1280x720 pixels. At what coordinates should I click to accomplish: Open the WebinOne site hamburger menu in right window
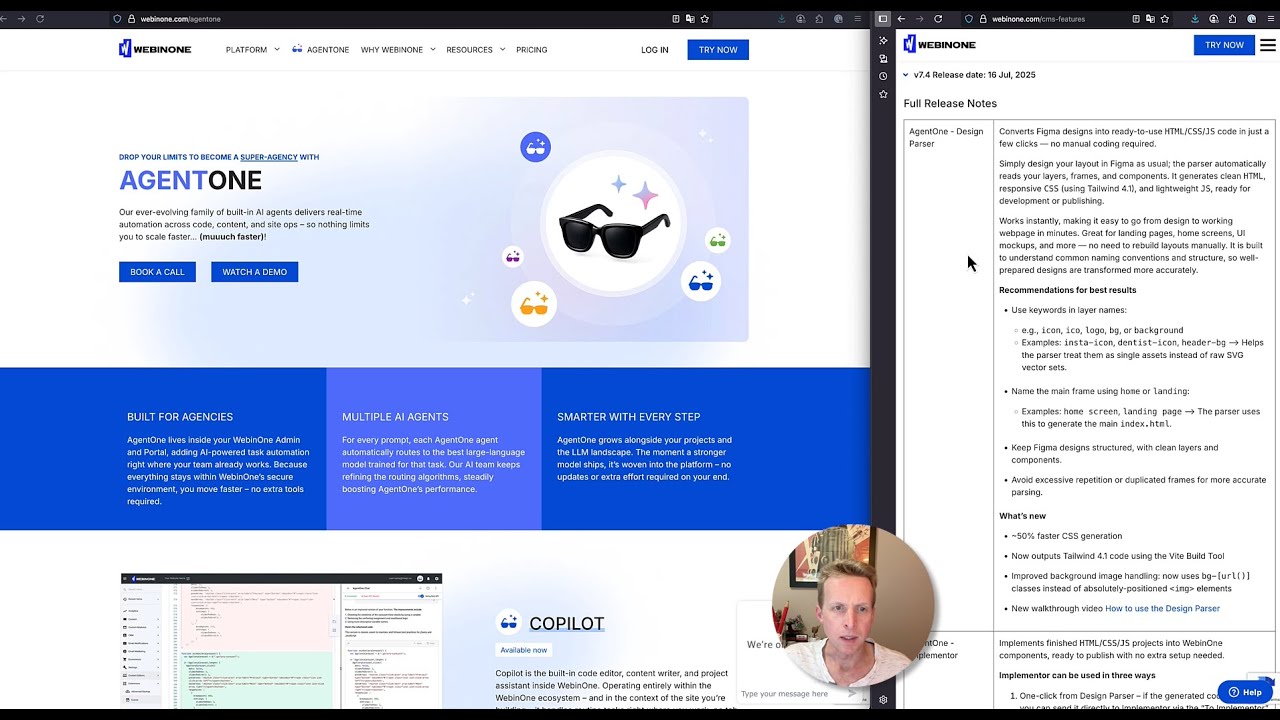1268,45
